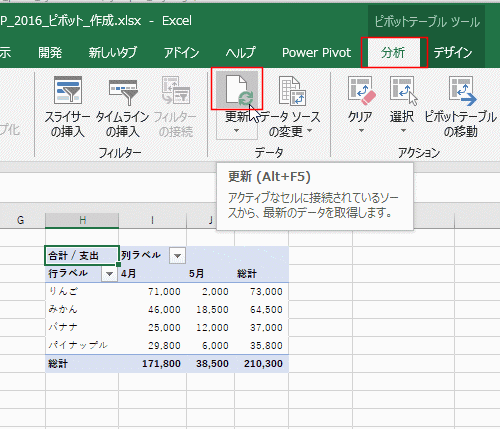Click the クリア icon in アクション group

point(361,89)
